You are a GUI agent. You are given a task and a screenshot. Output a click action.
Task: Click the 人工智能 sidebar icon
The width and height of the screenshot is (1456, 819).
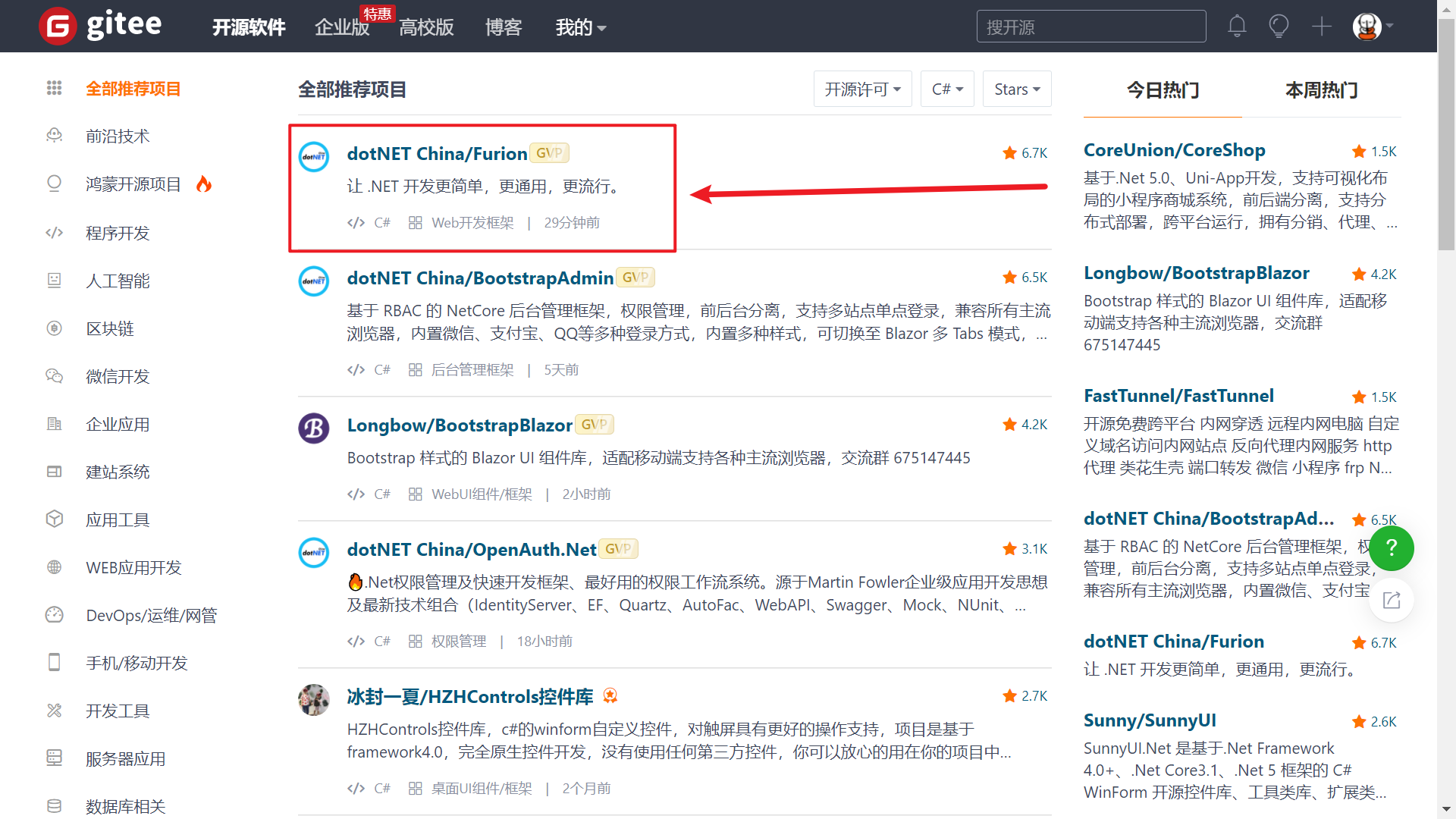pyautogui.click(x=54, y=280)
